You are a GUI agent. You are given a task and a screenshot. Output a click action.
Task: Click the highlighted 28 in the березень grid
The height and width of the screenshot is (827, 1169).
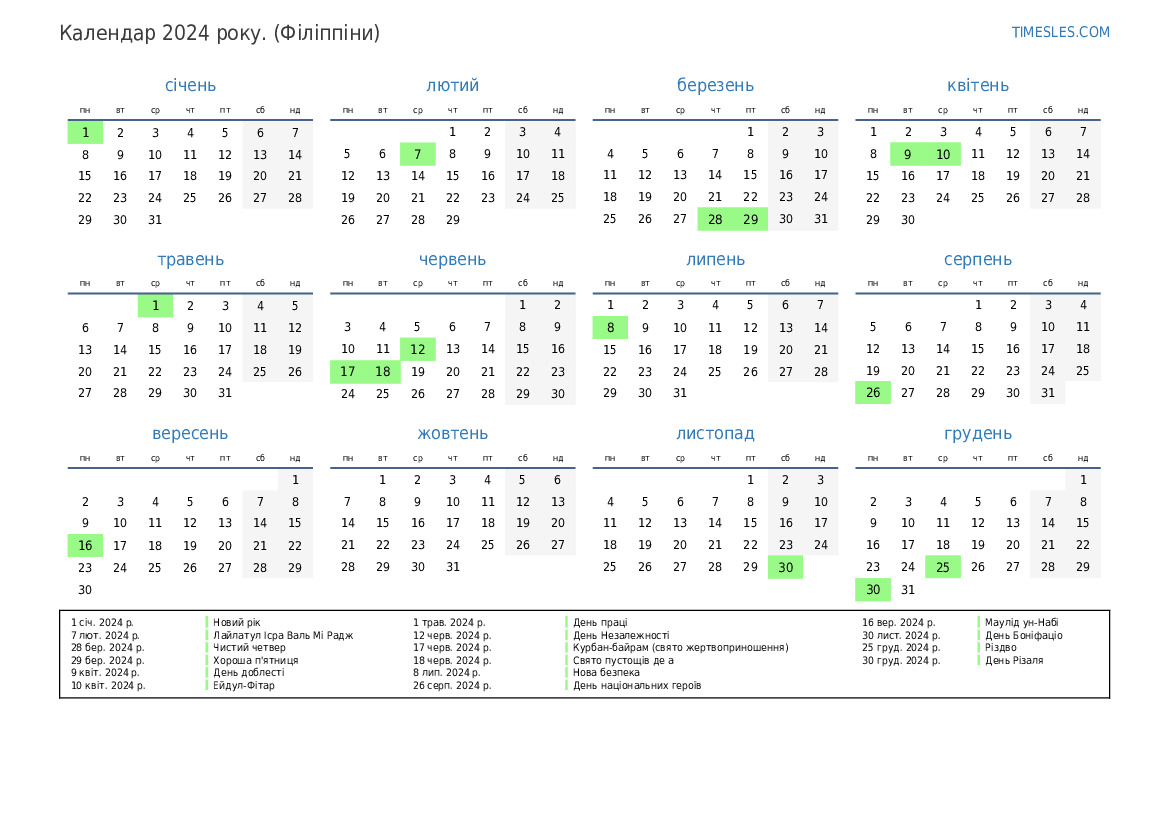click(715, 220)
